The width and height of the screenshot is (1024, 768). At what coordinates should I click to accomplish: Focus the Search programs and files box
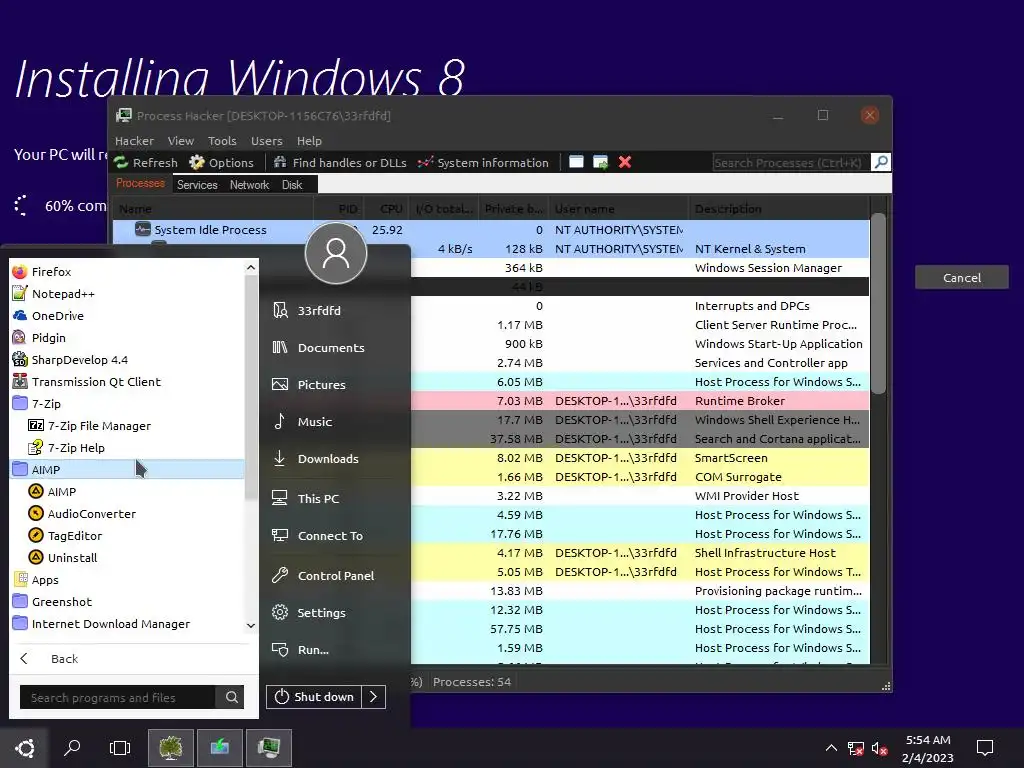pyautogui.click(x=118, y=697)
